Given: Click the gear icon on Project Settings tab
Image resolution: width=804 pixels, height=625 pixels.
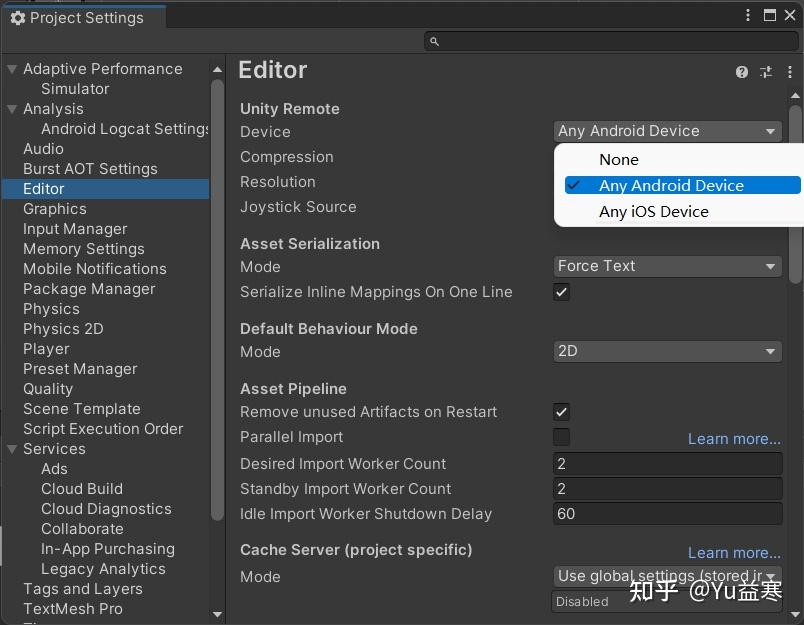Looking at the screenshot, I should click(17, 17).
